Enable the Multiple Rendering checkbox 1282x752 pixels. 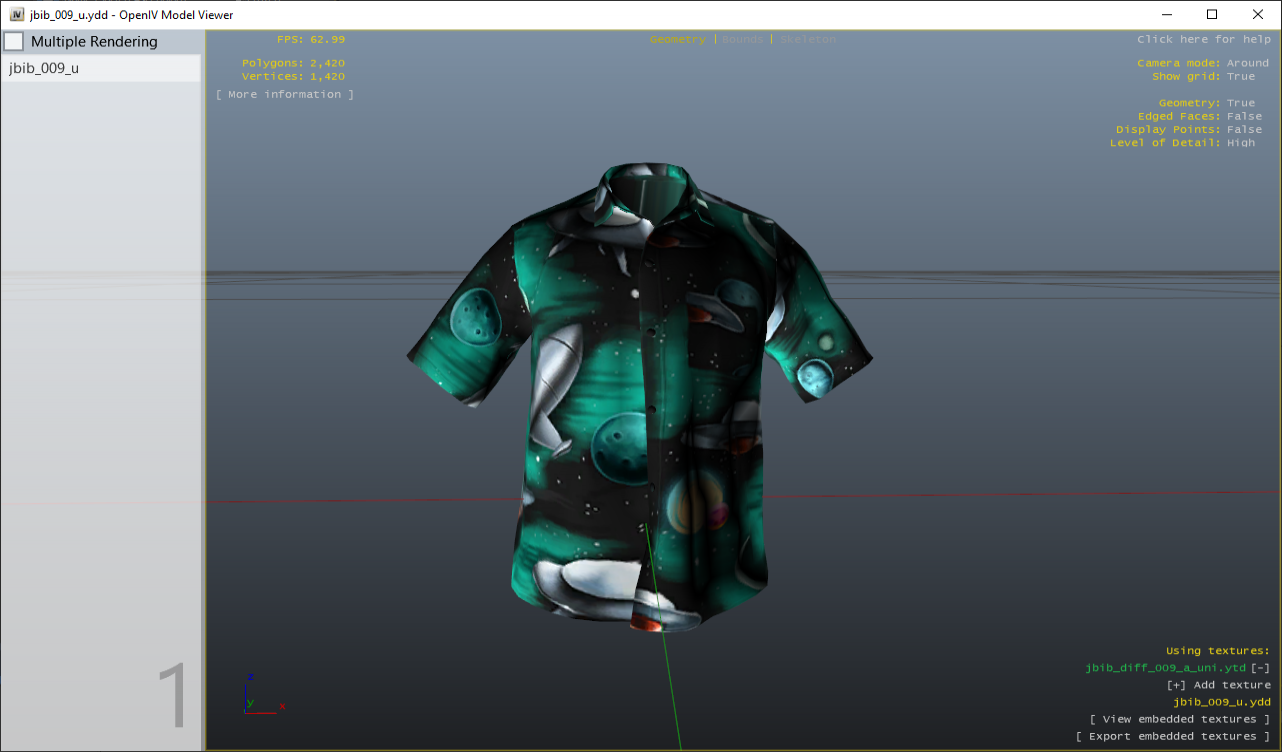(x=15, y=42)
